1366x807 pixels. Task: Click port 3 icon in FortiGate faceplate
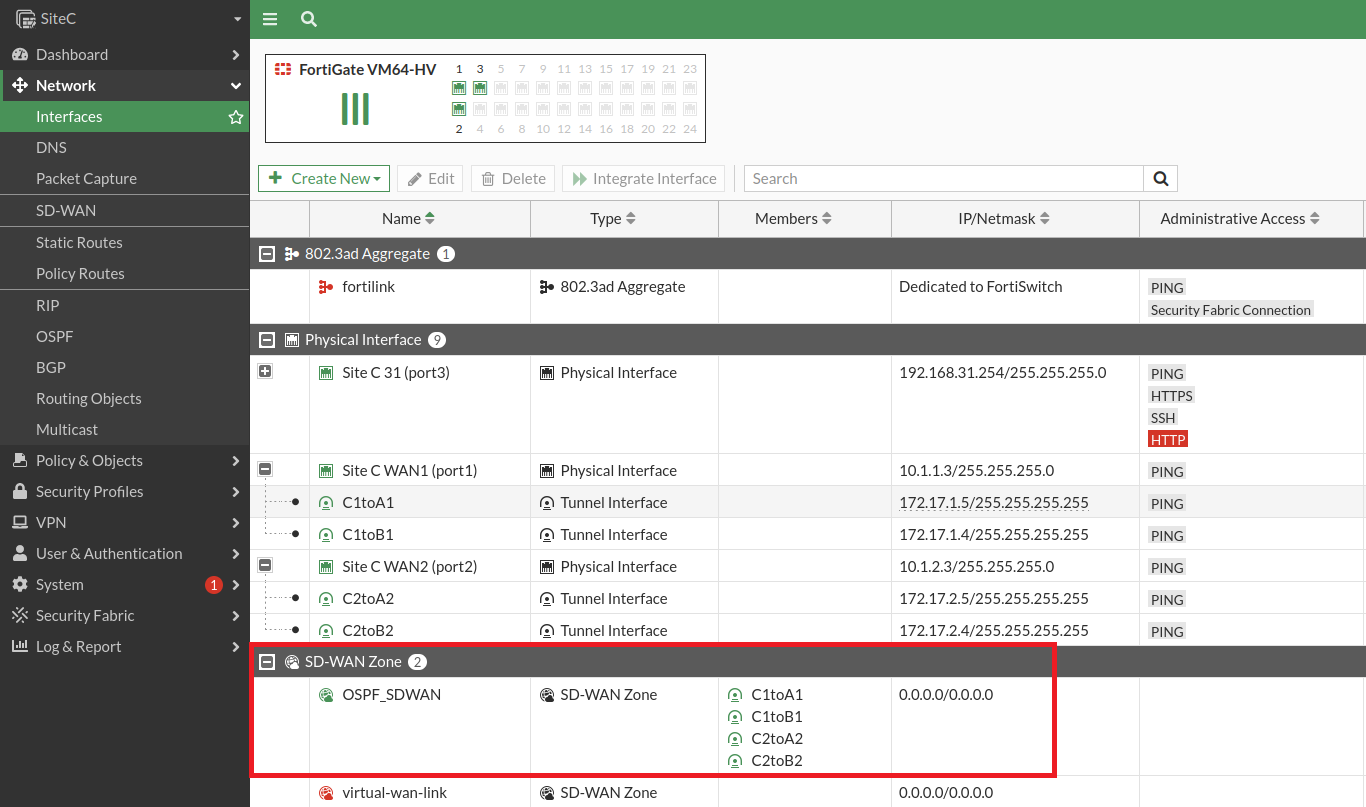coord(480,88)
